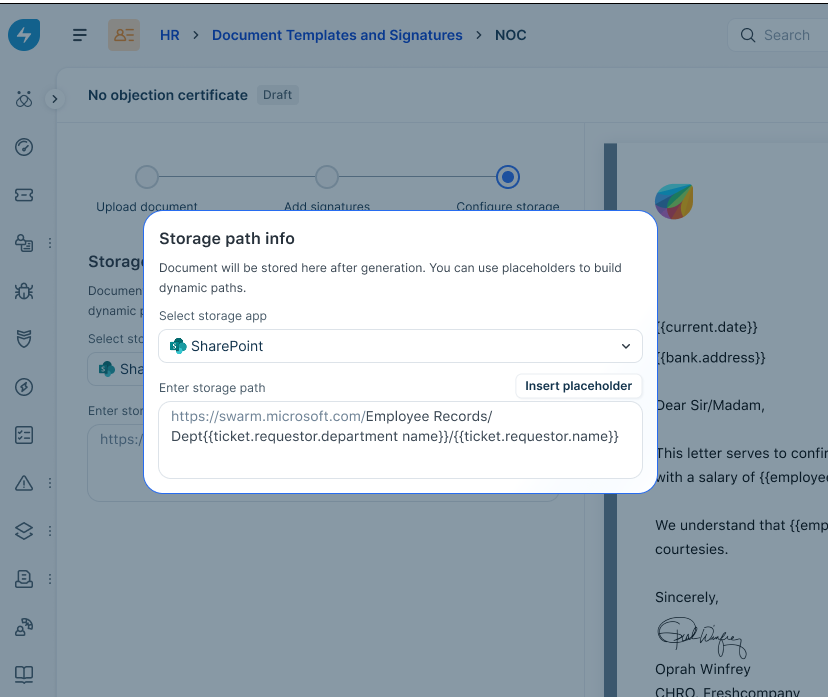Open the bug (Problems) icon in sidebar

24,291
